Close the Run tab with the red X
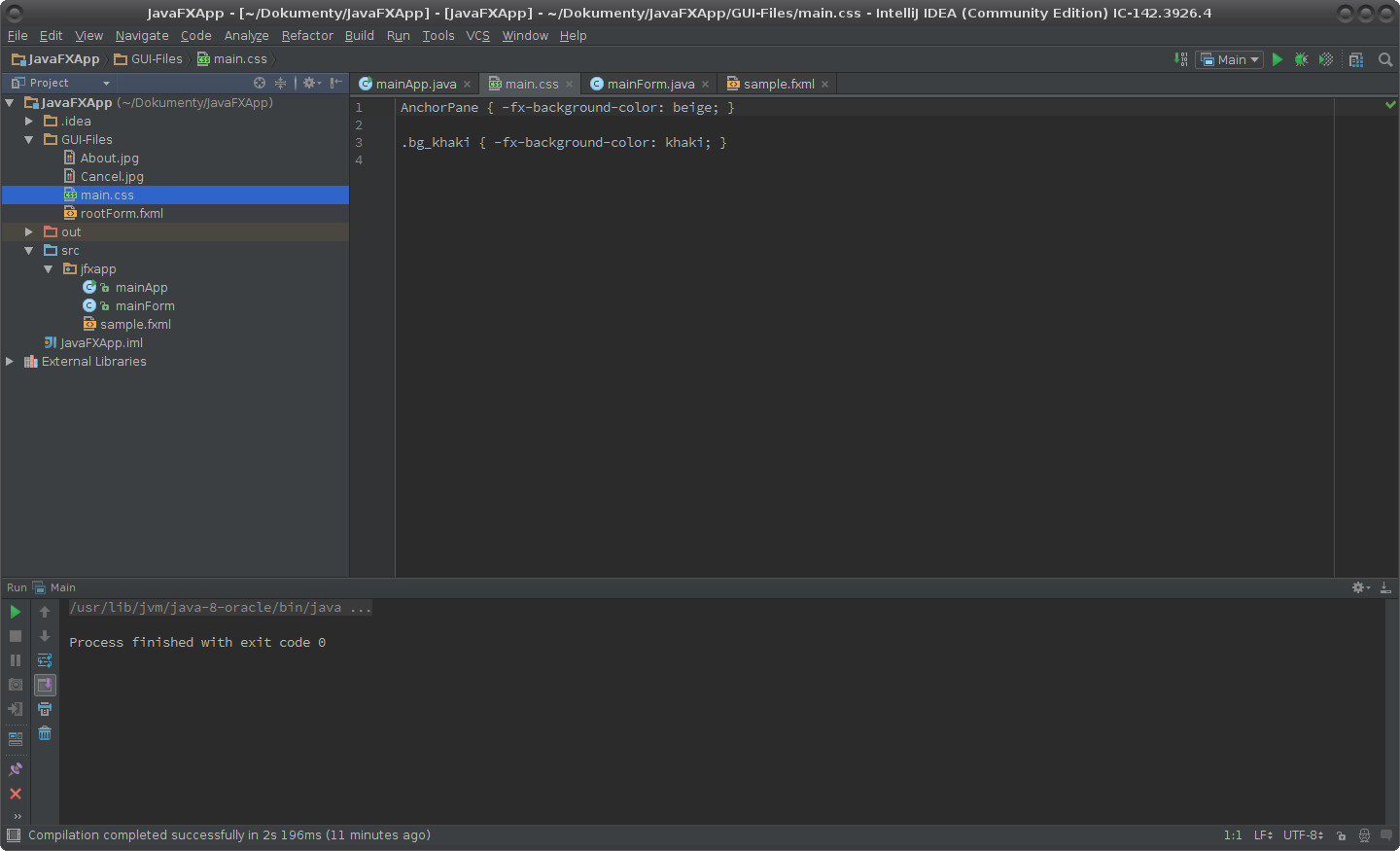 coord(16,794)
